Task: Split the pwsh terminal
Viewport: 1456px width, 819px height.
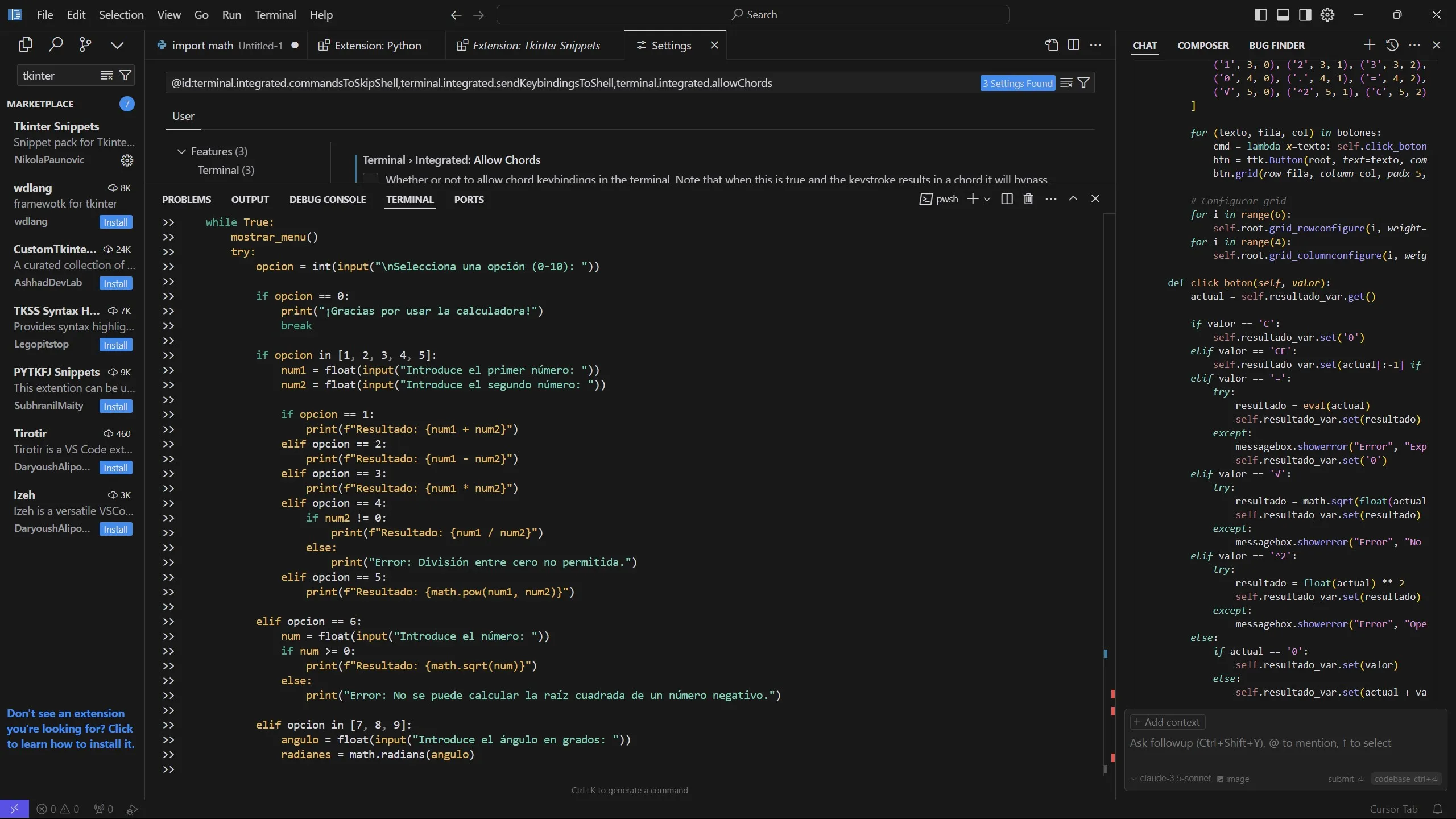Action: (x=1006, y=198)
